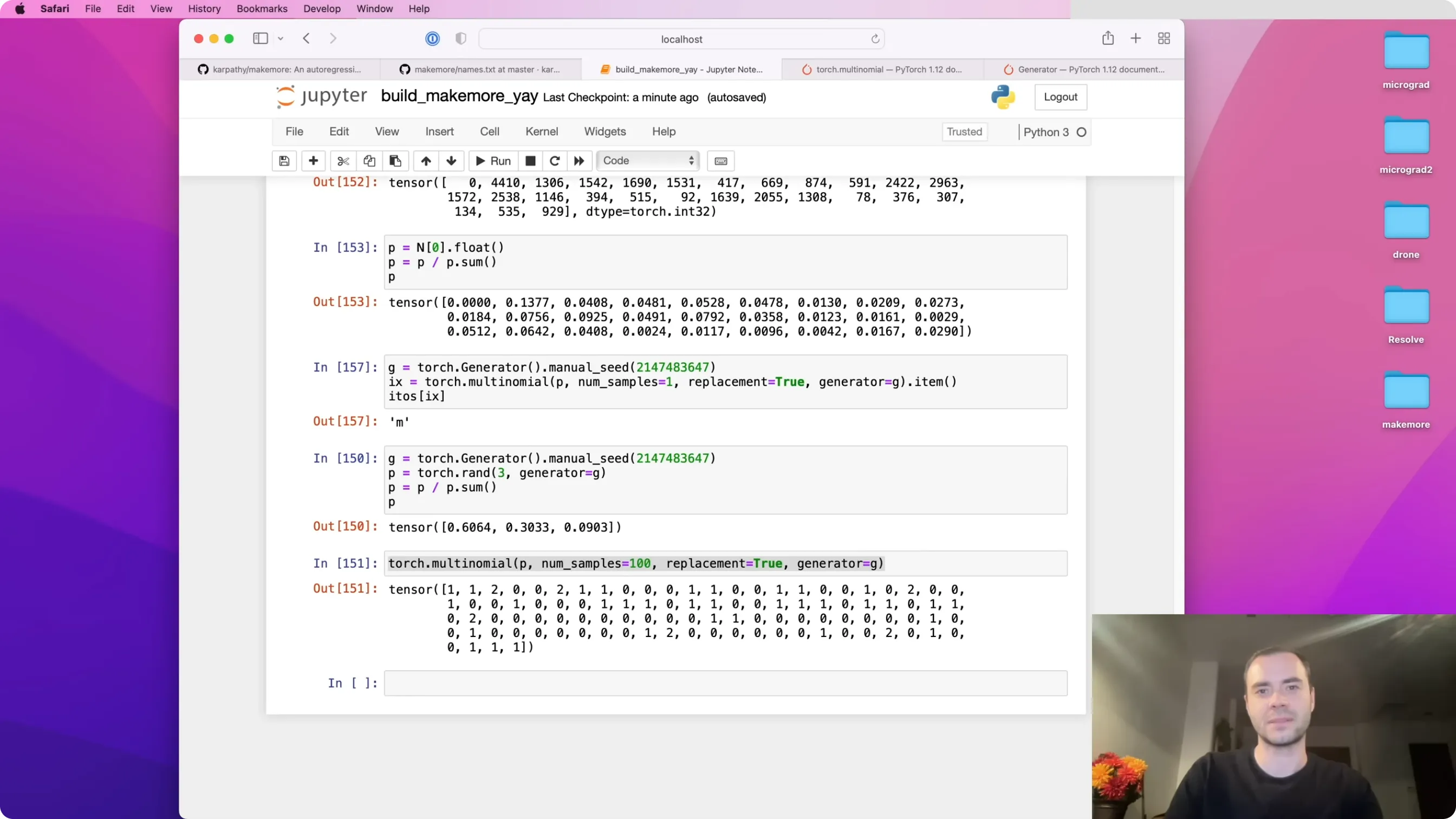Interrupt the kernel with the stop icon
The width and height of the screenshot is (1456, 819).
530,161
